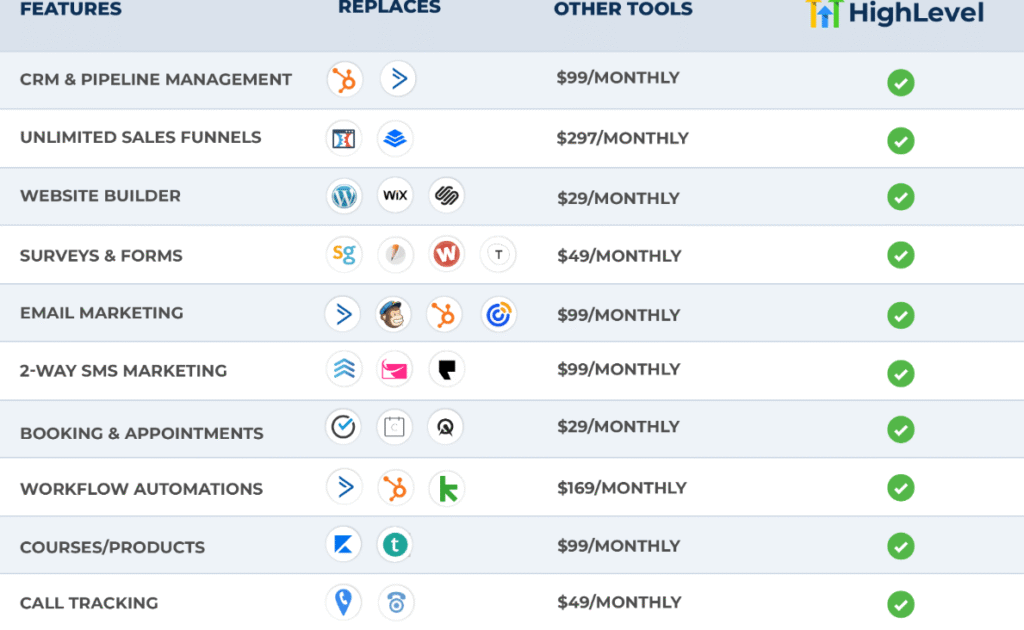
Task: Click the Kajabi icon in Courses row
Action: click(344, 545)
